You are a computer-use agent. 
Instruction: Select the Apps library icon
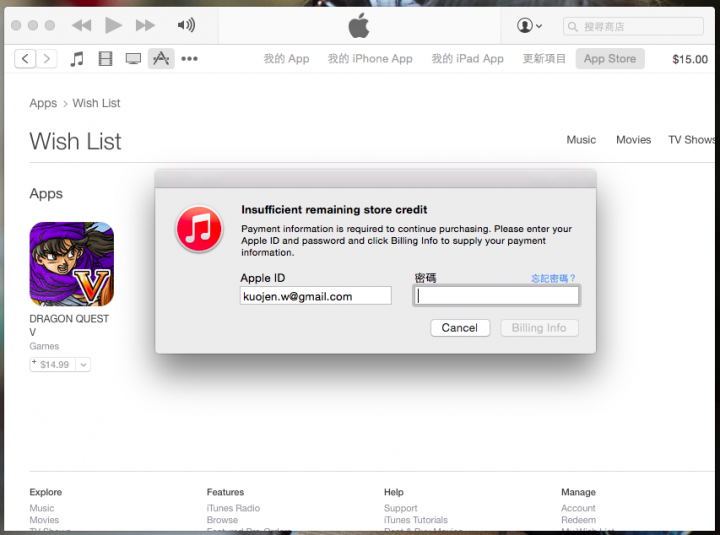pos(161,58)
